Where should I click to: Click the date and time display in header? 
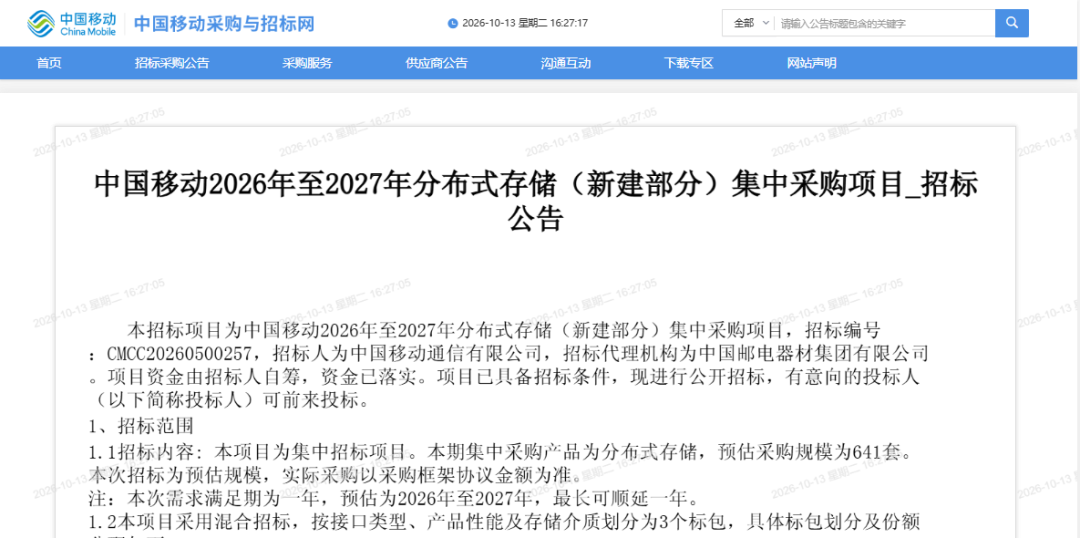point(524,23)
